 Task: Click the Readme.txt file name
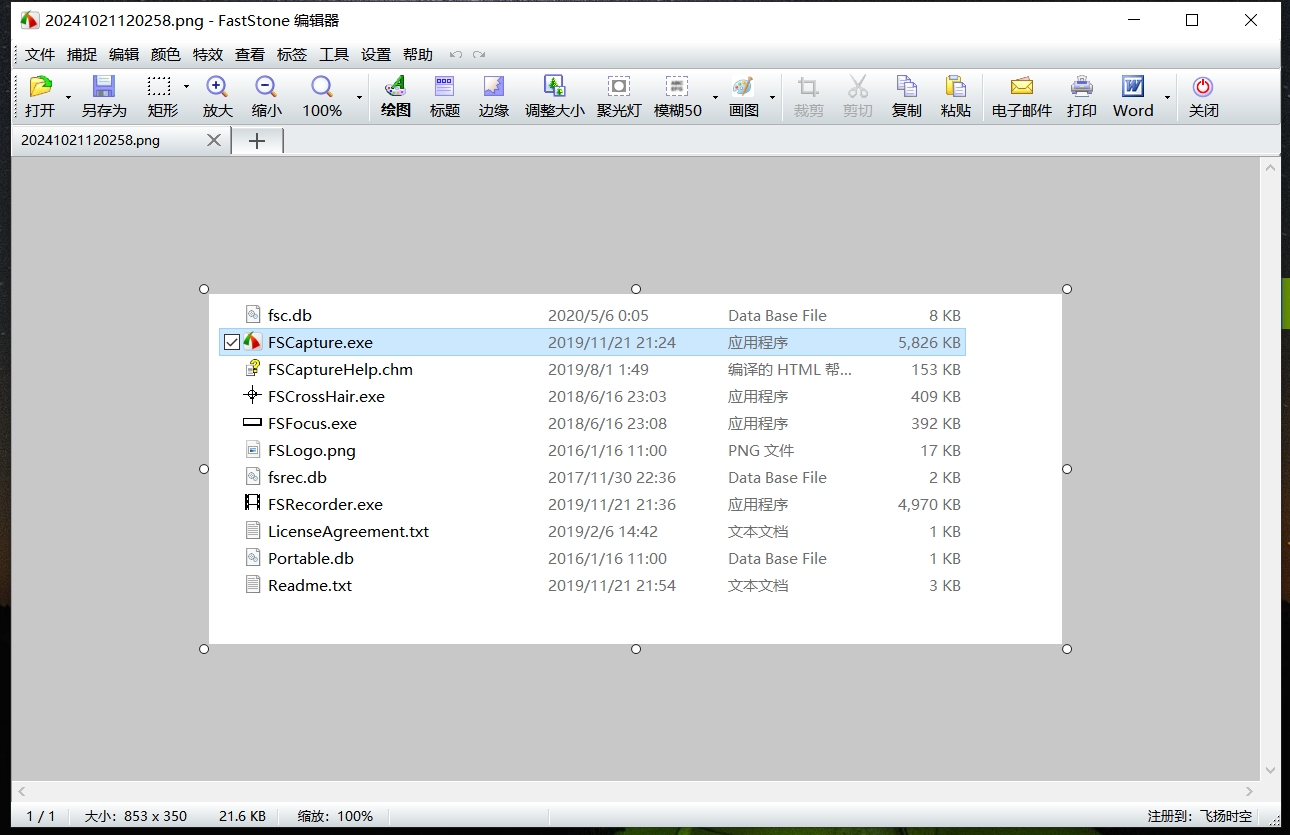click(310, 585)
